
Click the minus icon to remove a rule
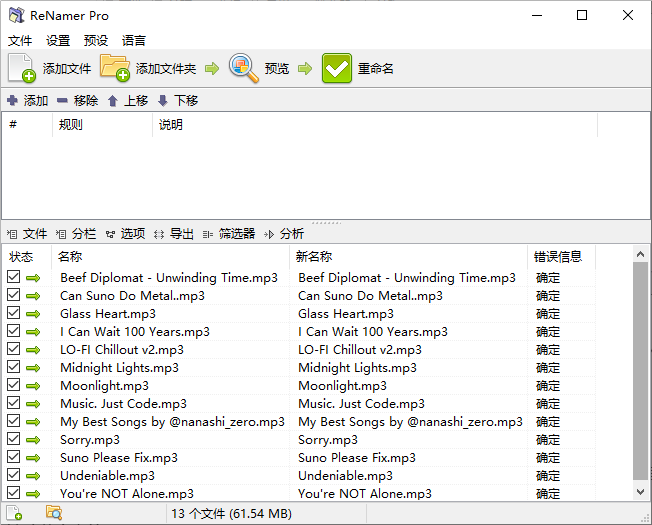(x=62, y=100)
